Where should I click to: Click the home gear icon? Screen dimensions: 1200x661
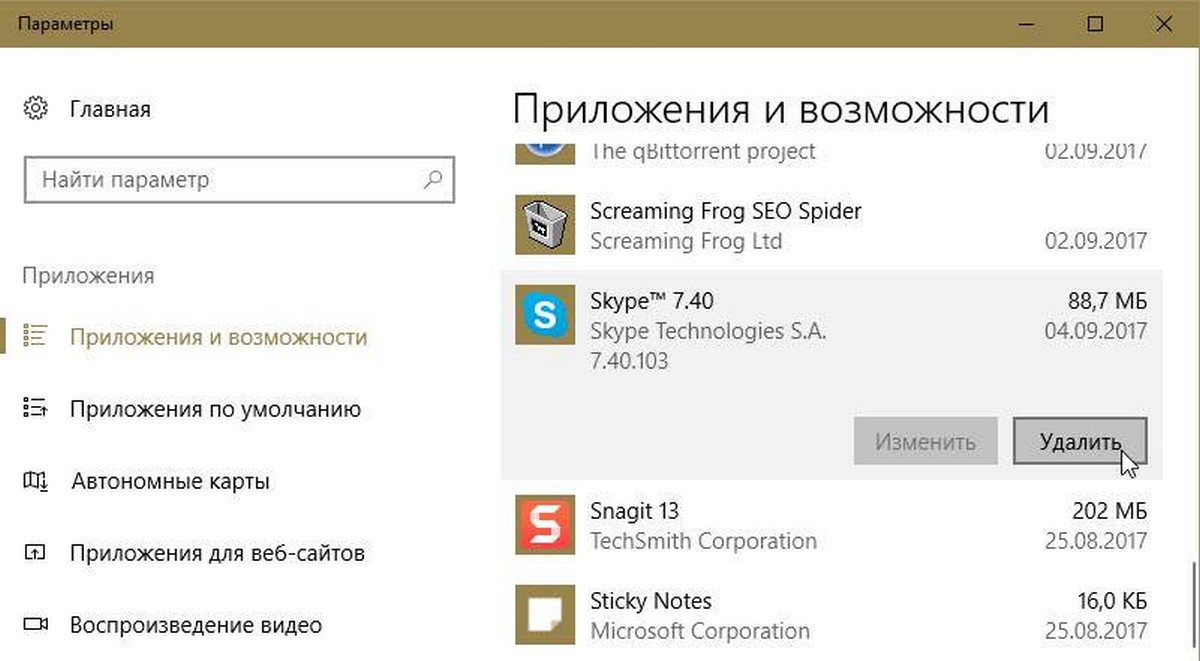(x=35, y=108)
